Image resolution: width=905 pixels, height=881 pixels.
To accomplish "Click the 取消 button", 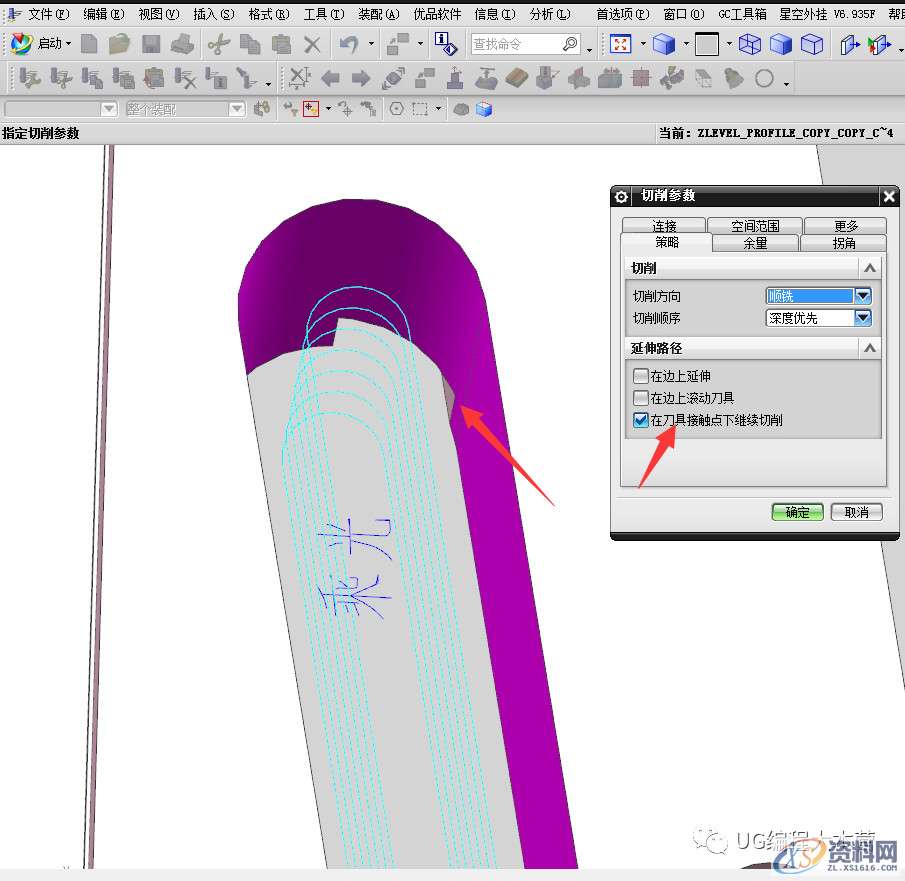I will (x=856, y=512).
